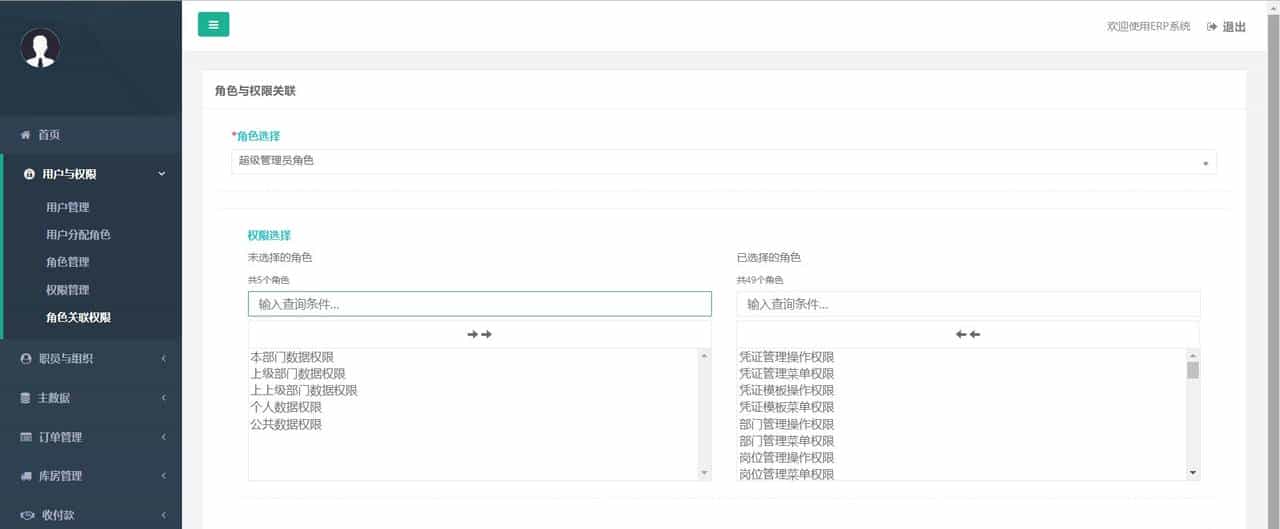
Task: Expand the 主数据 menu section
Action: click(x=91, y=398)
